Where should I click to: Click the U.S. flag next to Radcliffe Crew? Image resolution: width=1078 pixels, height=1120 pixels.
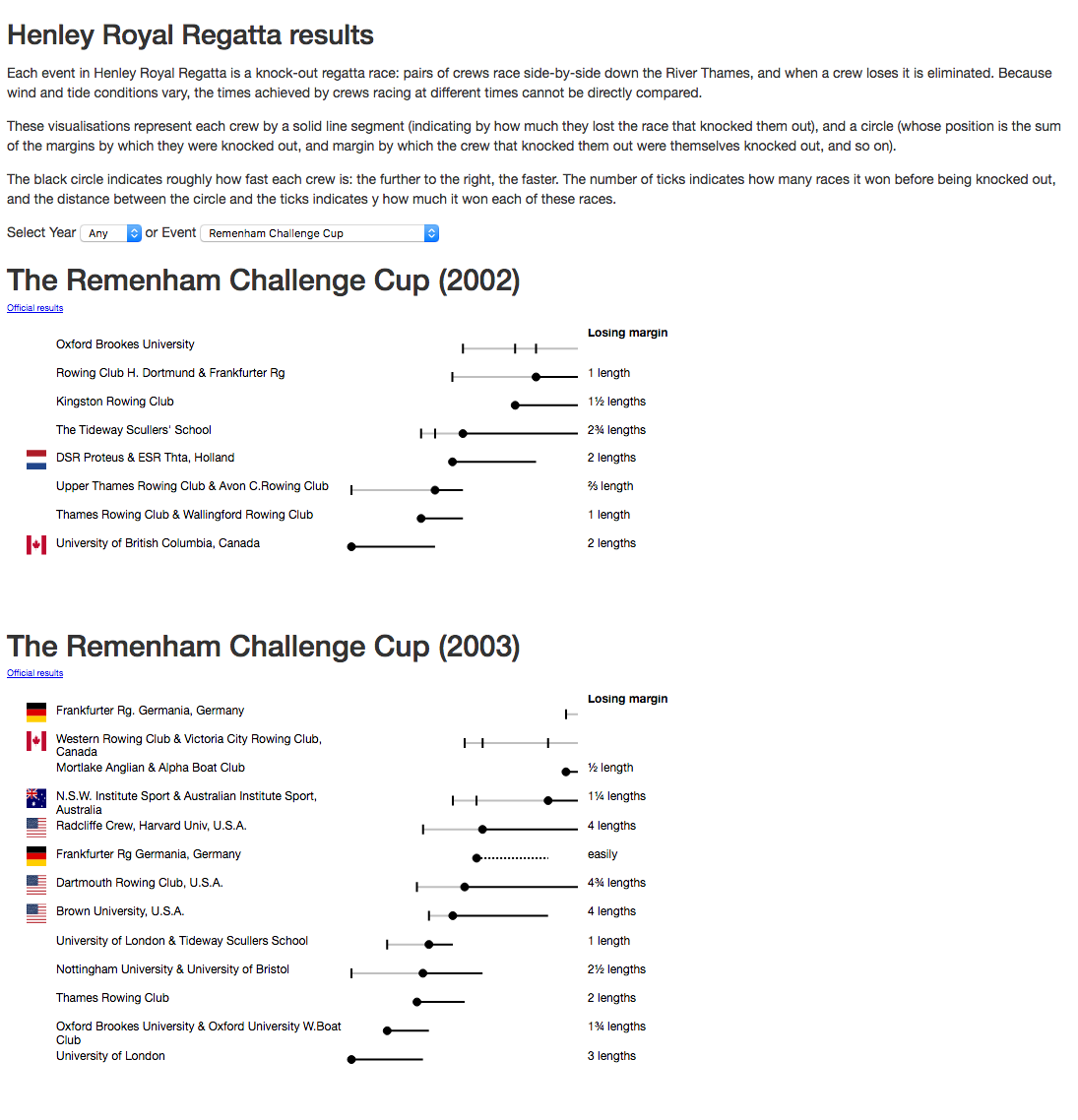tap(35, 828)
